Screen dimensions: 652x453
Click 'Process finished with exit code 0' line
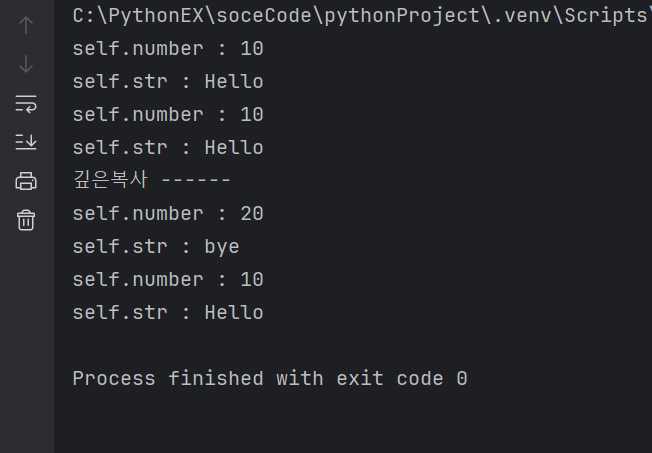click(x=270, y=379)
